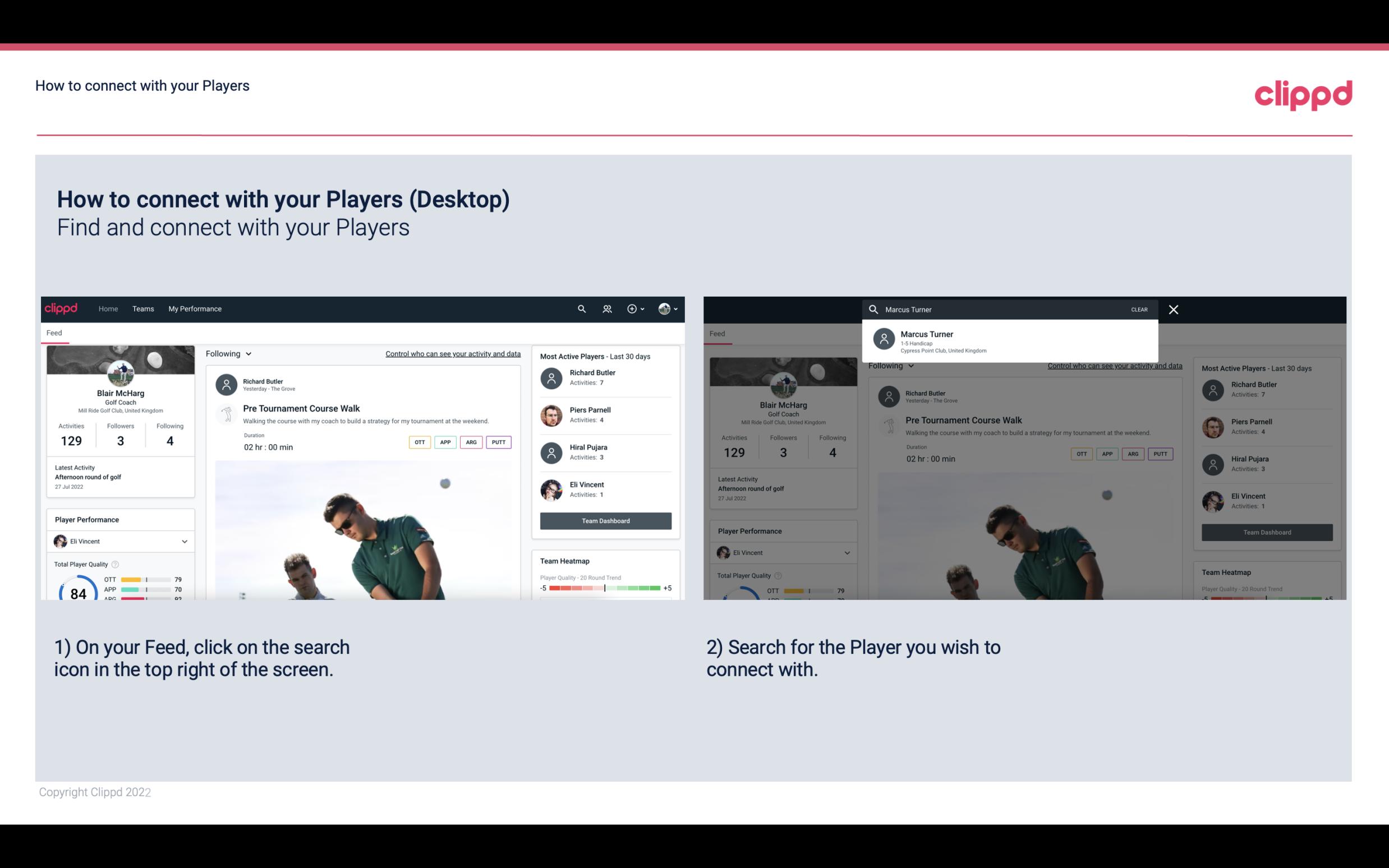Click the PUTT performance tag icon
Viewport: 1389px width, 868px height.
pyautogui.click(x=498, y=442)
